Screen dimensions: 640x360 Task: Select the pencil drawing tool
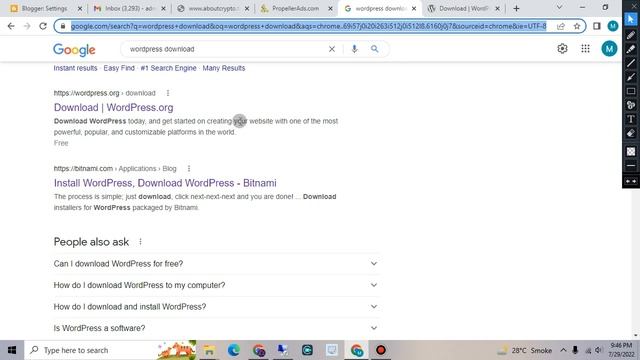pyautogui.click(x=631, y=35)
